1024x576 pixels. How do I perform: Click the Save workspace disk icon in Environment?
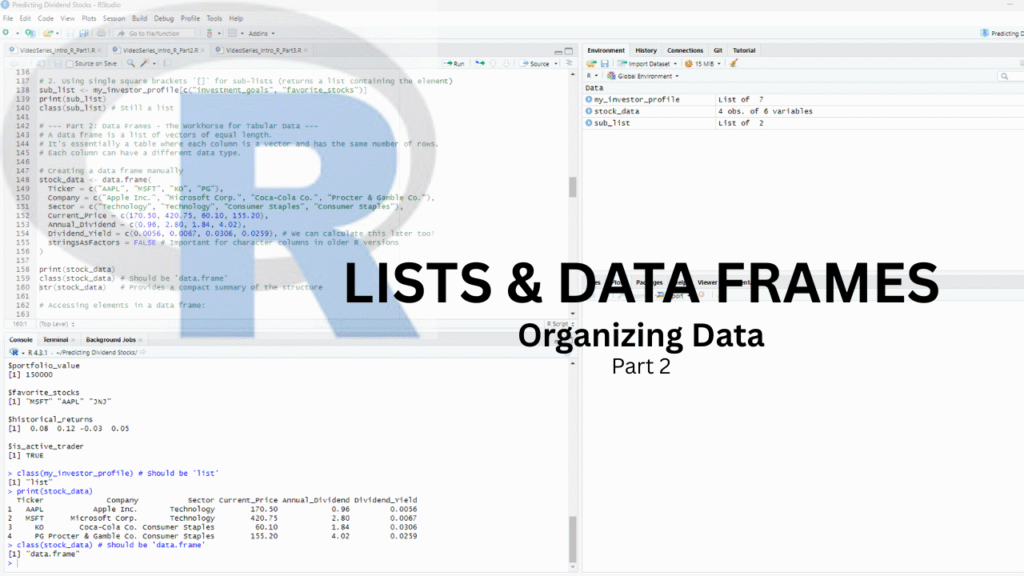tap(604, 63)
